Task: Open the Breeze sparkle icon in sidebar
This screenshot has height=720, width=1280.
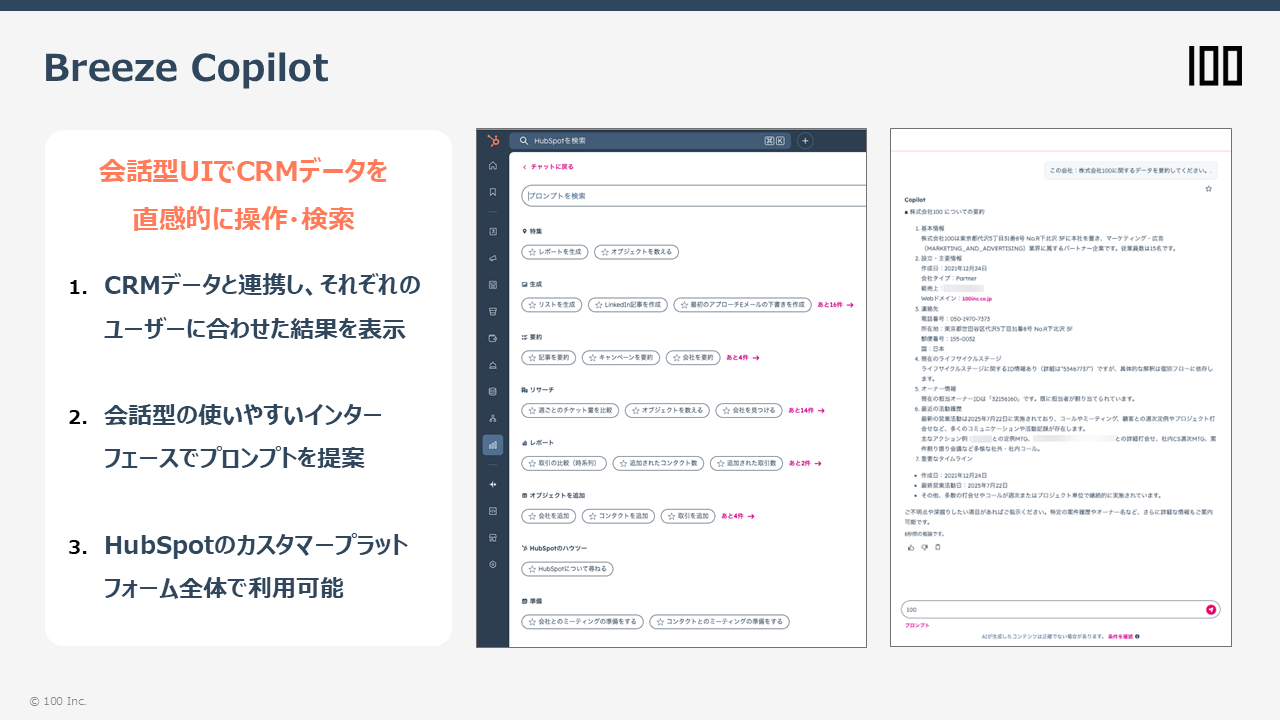Action: [492, 484]
